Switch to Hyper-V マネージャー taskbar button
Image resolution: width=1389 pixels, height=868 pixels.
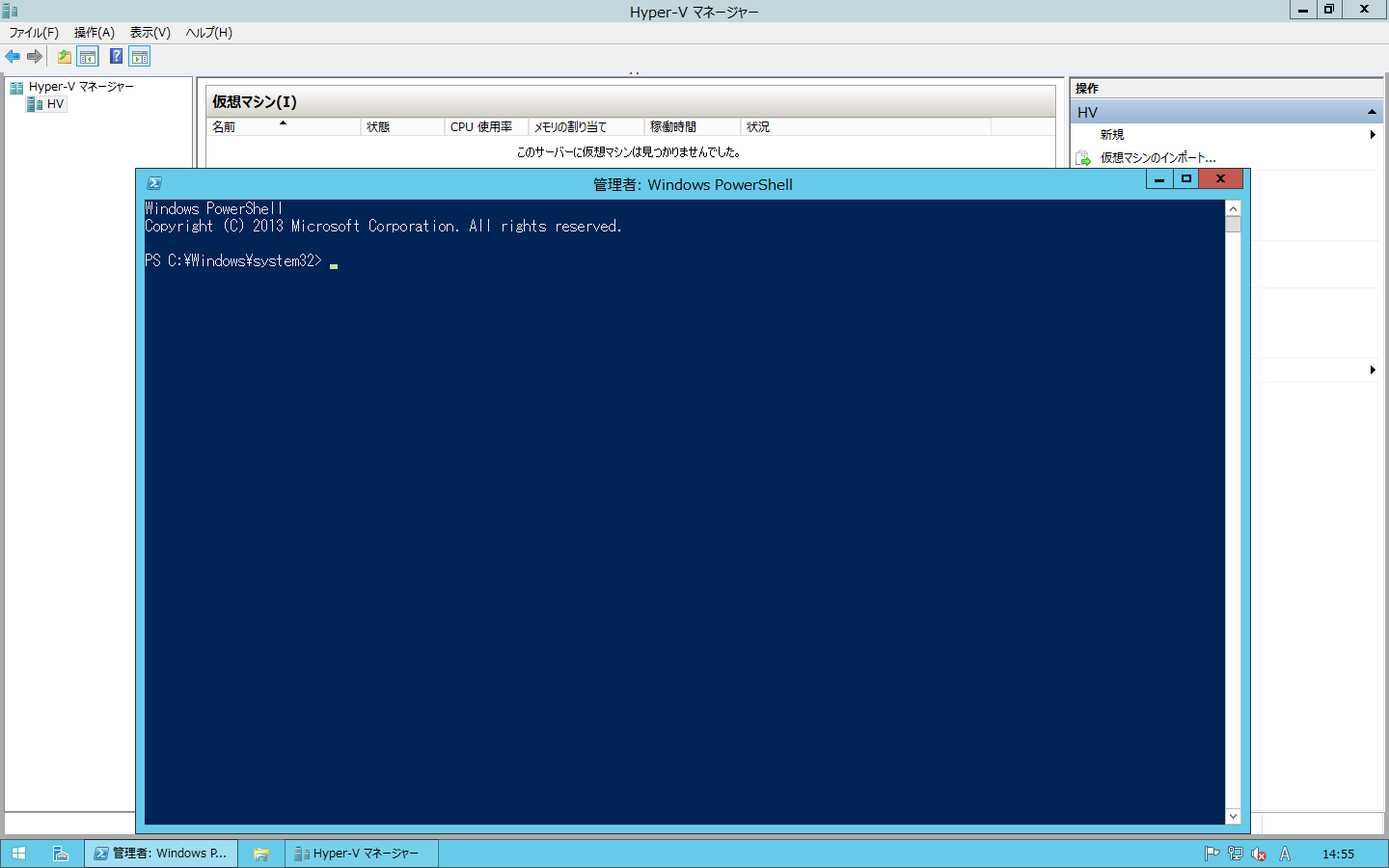[362, 854]
